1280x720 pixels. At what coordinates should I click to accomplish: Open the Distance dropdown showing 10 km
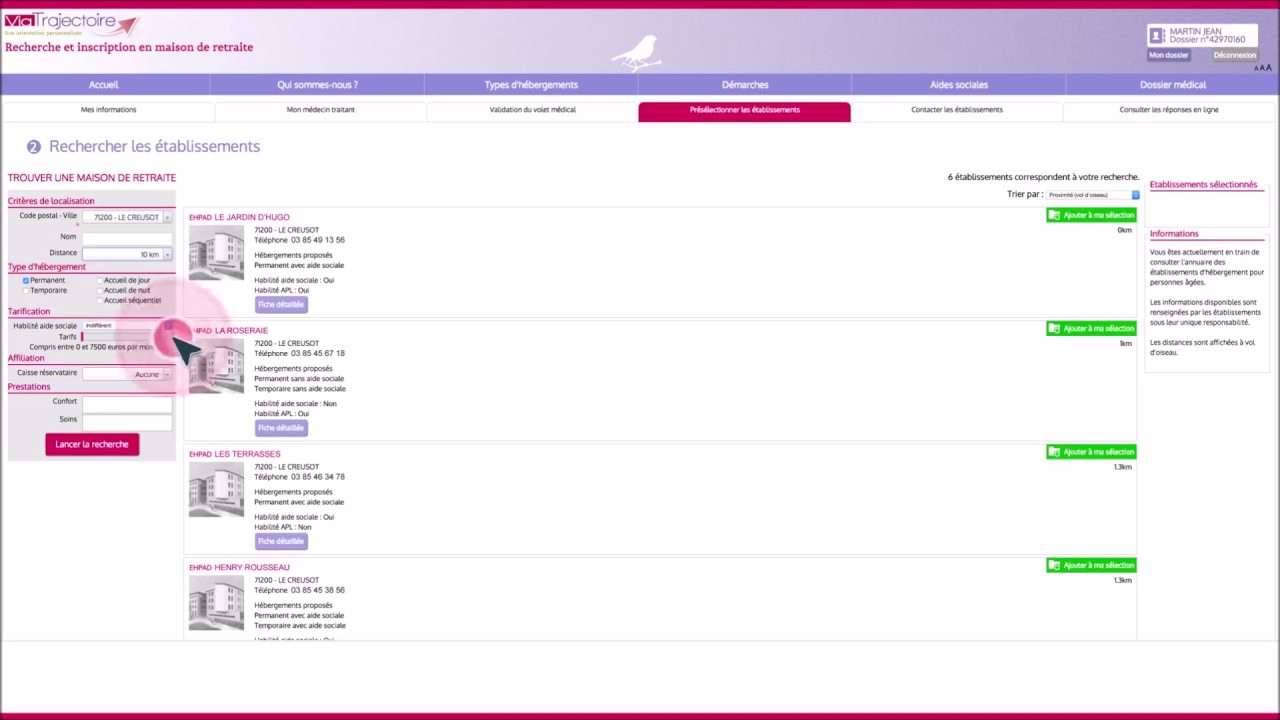[127, 254]
